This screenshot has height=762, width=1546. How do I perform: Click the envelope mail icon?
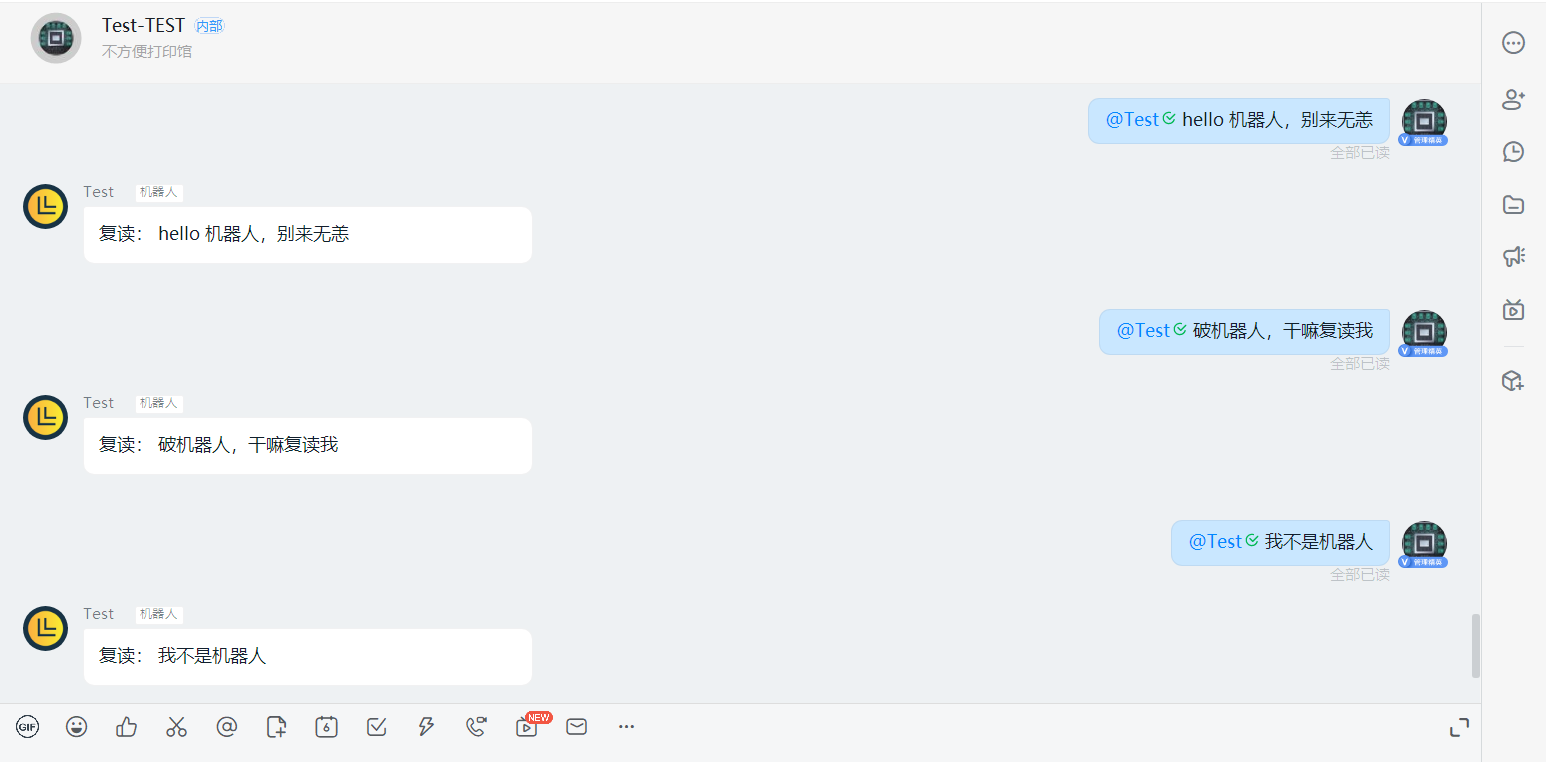click(577, 727)
